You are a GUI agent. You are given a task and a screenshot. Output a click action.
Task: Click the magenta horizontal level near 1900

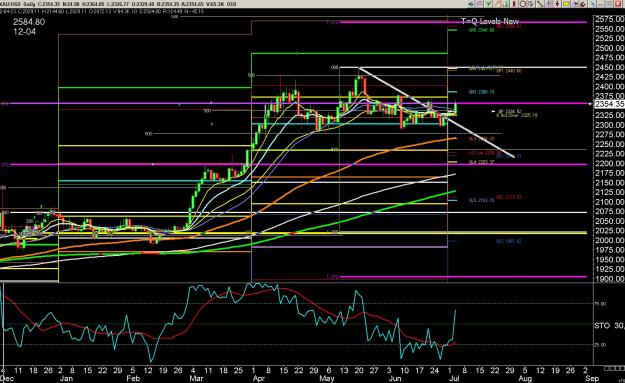462,277
